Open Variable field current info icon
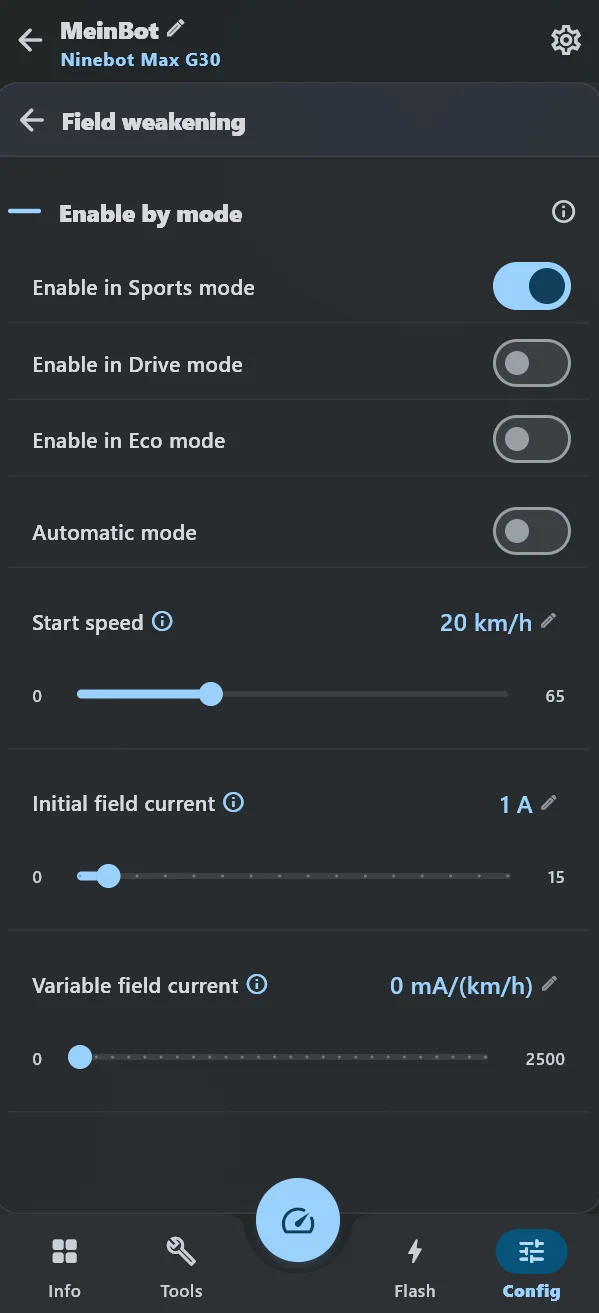Image resolution: width=599 pixels, height=1313 pixels. coord(257,985)
